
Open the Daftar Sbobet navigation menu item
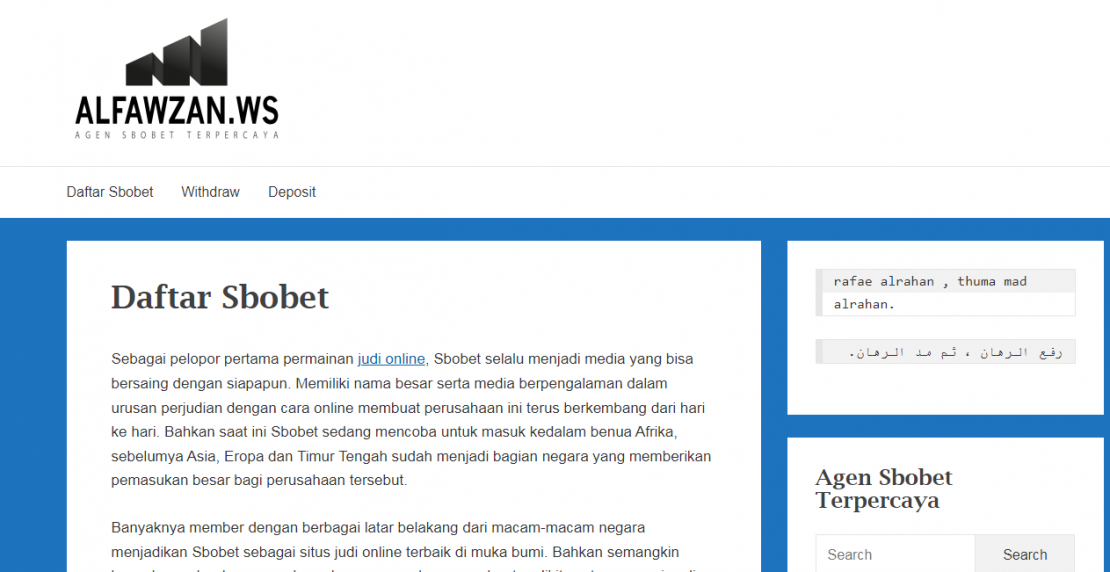(110, 192)
